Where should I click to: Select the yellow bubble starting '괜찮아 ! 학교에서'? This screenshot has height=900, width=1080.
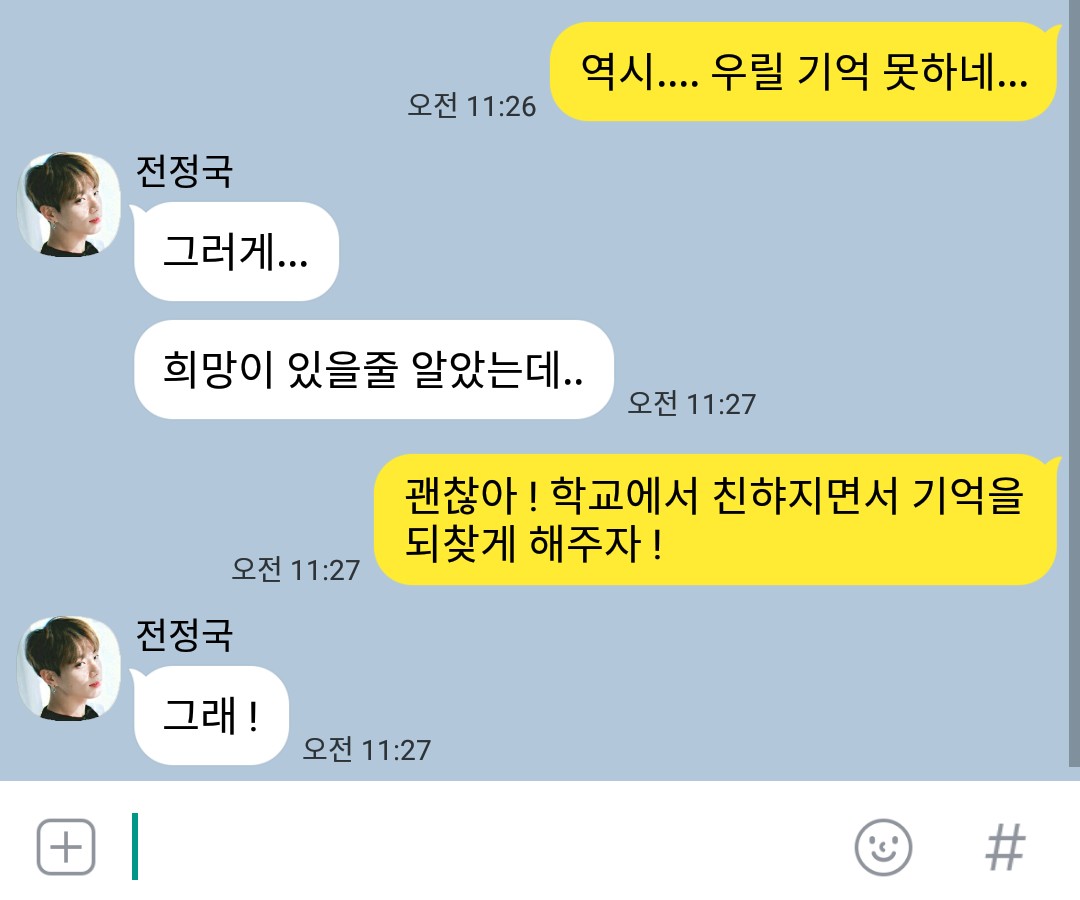(716, 520)
